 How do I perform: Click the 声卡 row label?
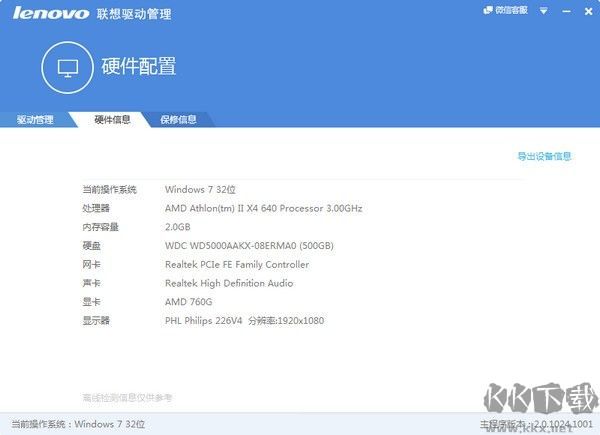(91, 283)
